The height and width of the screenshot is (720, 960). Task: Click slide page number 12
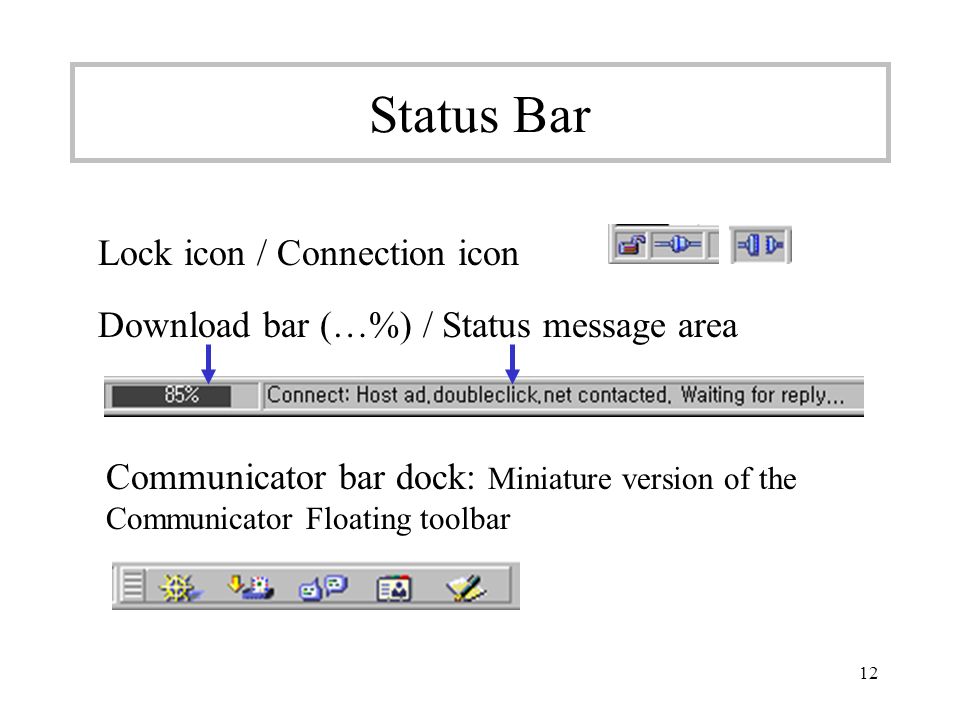868,673
